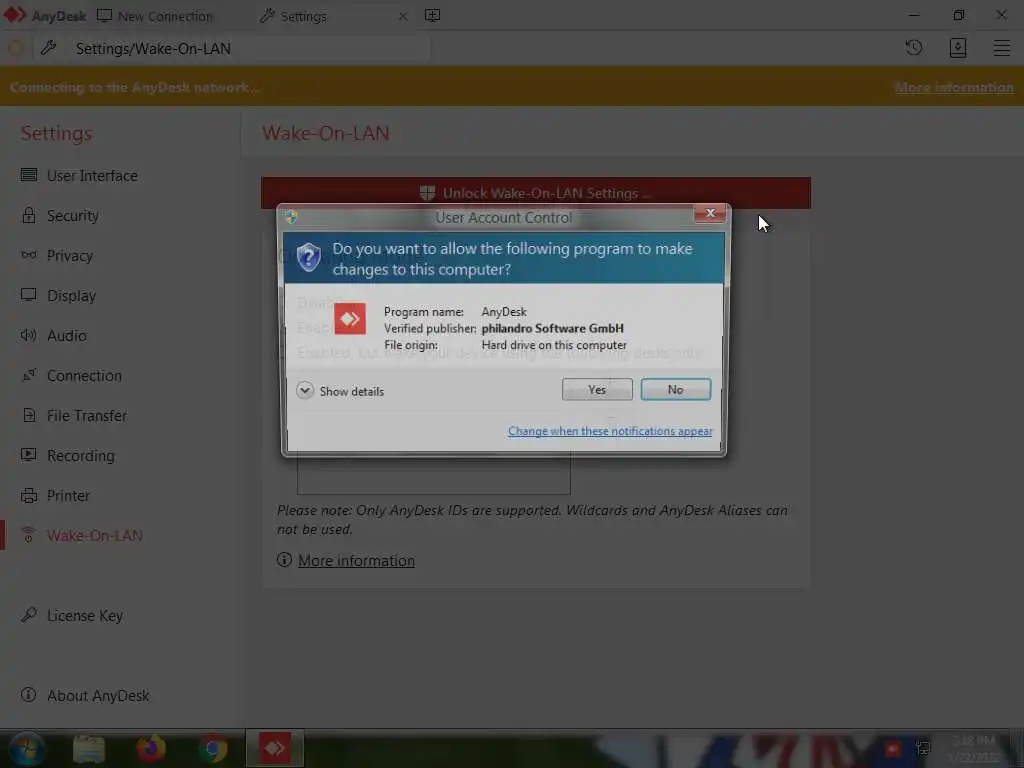Image resolution: width=1024 pixels, height=768 pixels.
Task: Click the network tray icon
Action: [923, 748]
